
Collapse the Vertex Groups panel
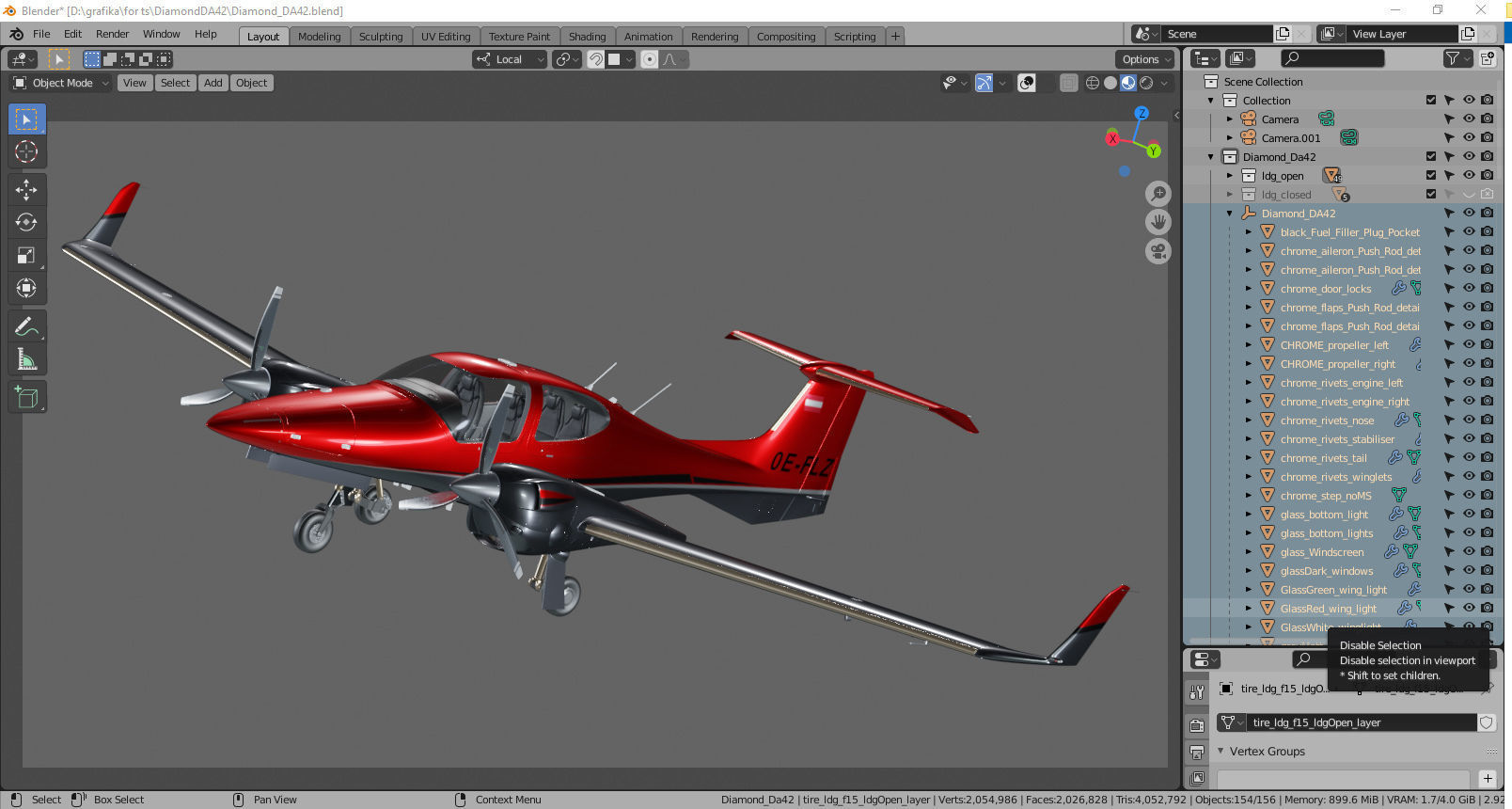click(x=1221, y=751)
